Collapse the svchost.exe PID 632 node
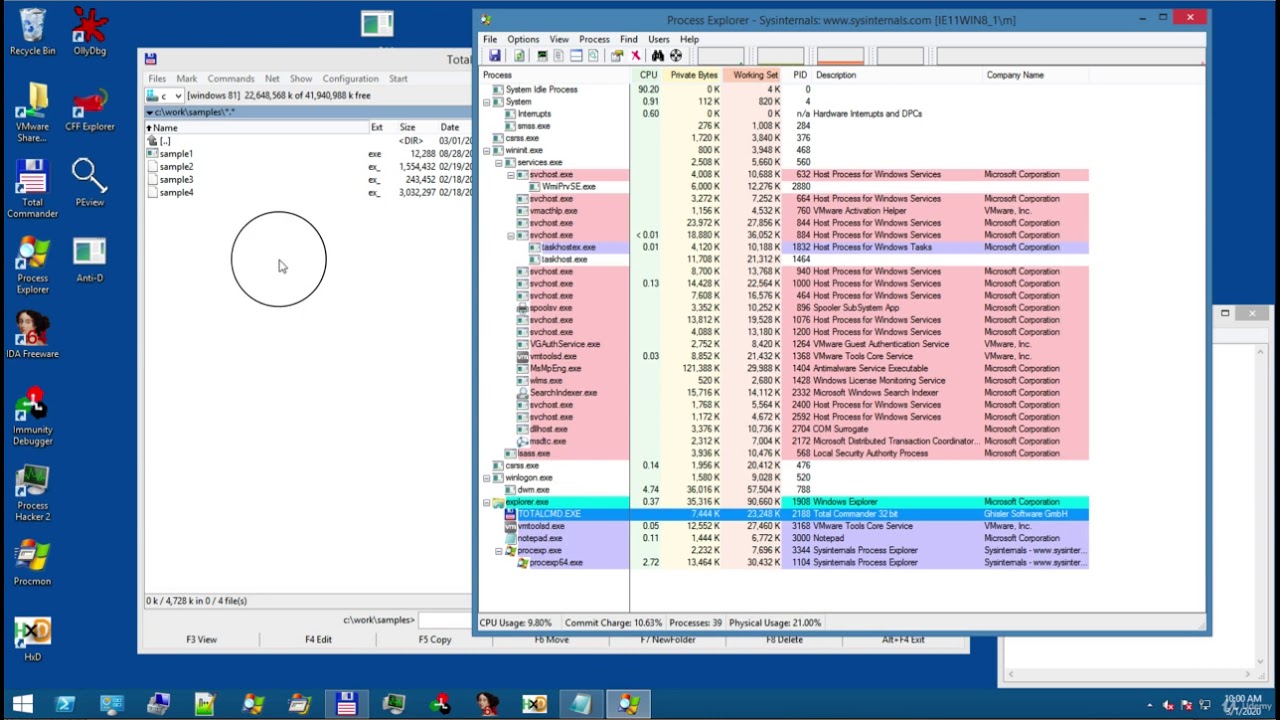This screenshot has width=1280, height=720. click(x=510, y=175)
